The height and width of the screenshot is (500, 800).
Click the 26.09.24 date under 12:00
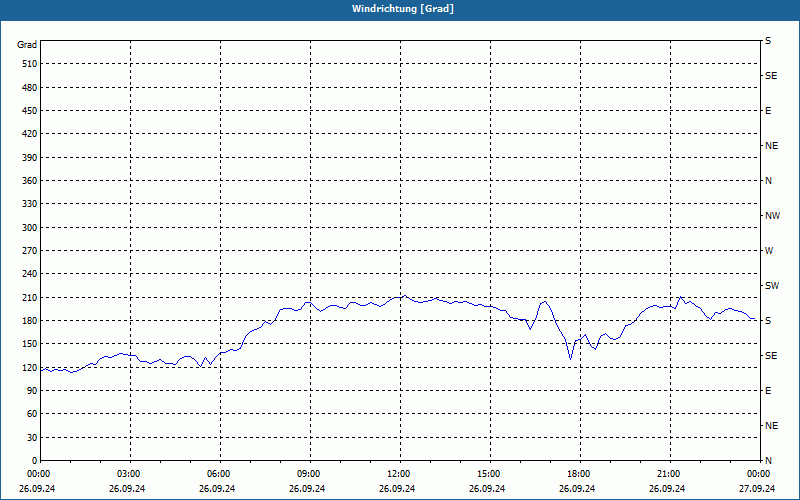point(397,488)
